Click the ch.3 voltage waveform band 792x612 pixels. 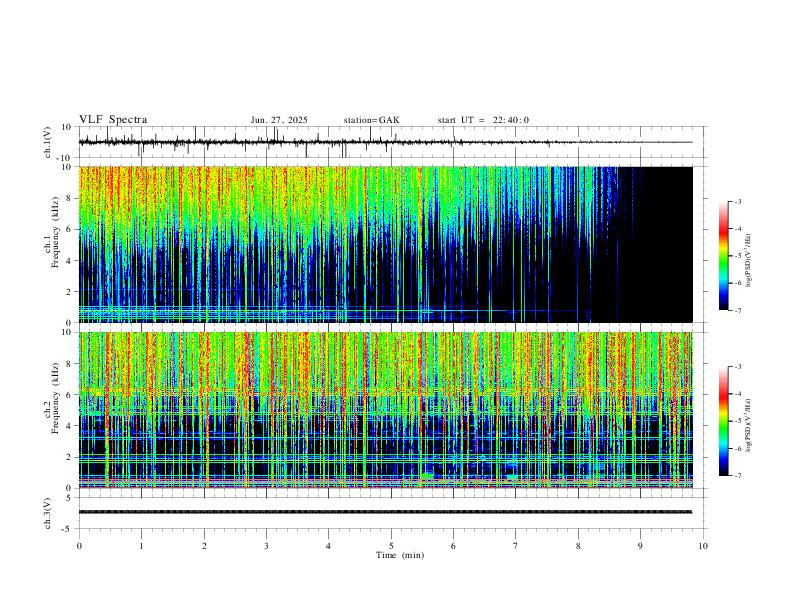385,512
